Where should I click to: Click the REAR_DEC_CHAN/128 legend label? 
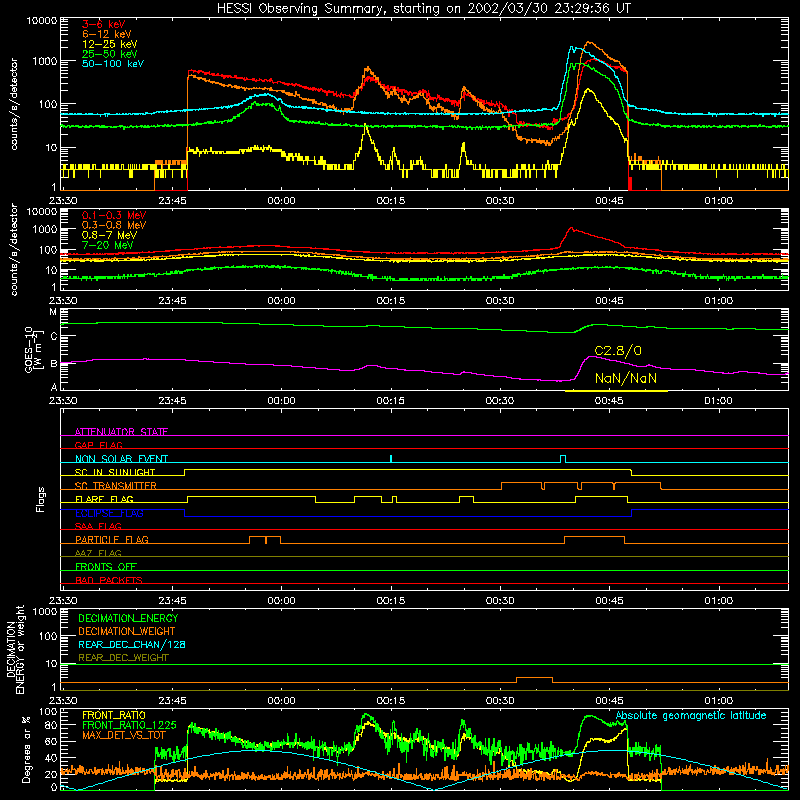click(x=132, y=644)
